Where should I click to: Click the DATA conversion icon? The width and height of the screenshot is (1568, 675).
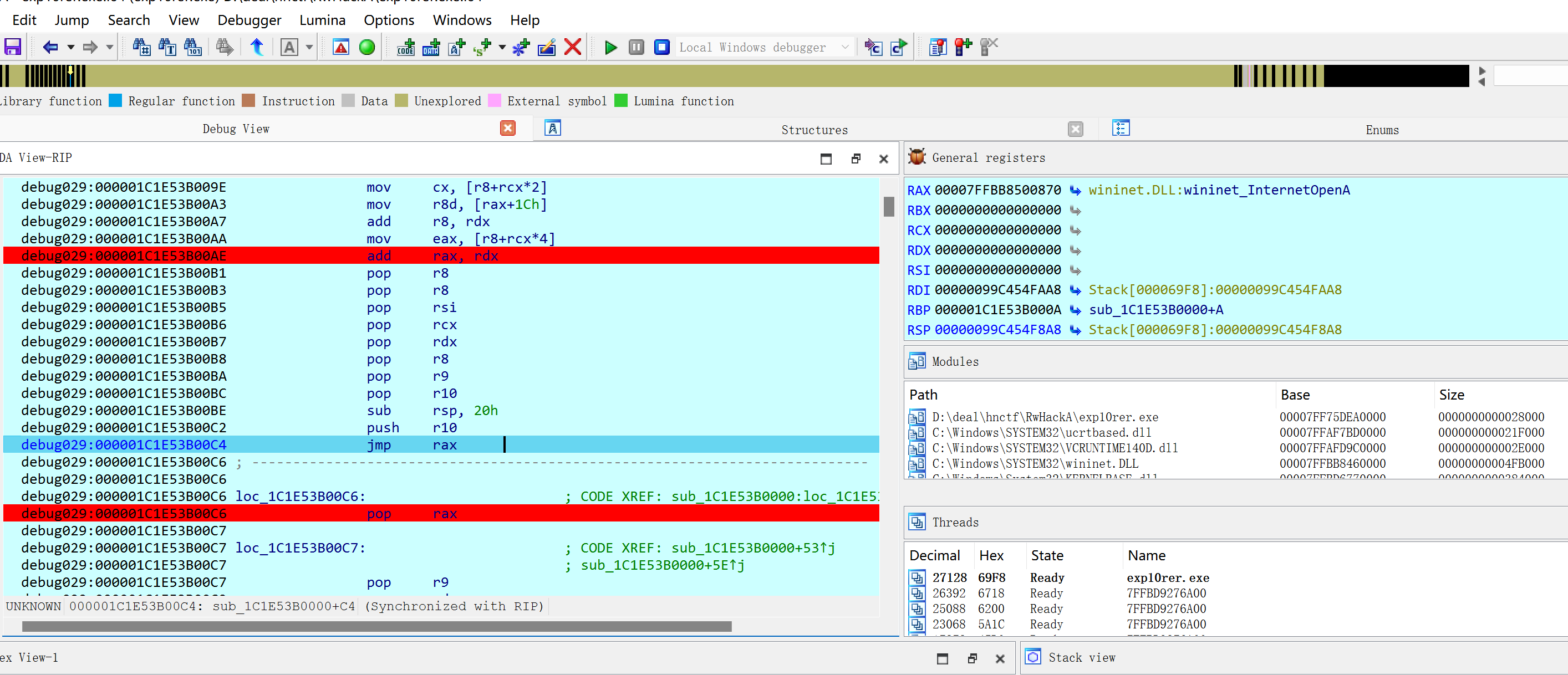431,47
